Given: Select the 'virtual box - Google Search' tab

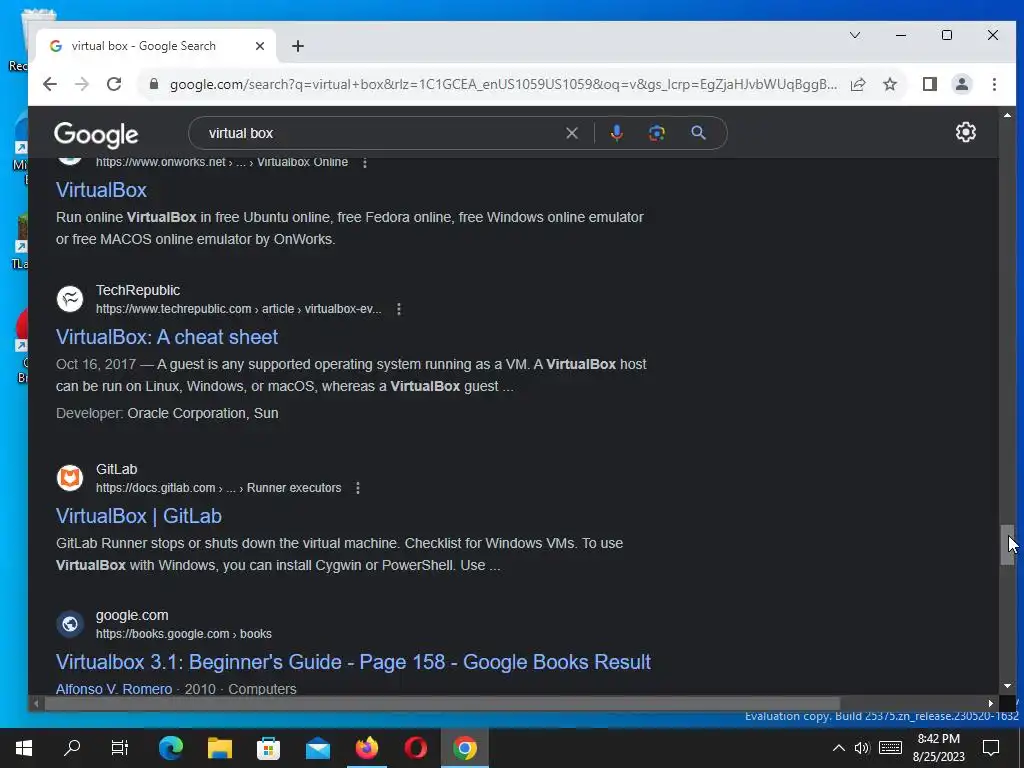Looking at the screenshot, I should [x=155, y=46].
